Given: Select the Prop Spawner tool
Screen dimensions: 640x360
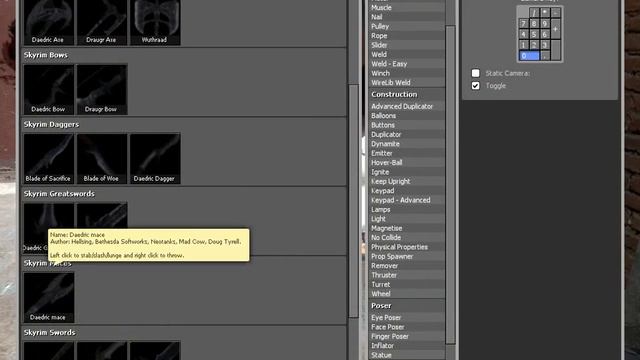Looking at the screenshot, I should [407, 256].
